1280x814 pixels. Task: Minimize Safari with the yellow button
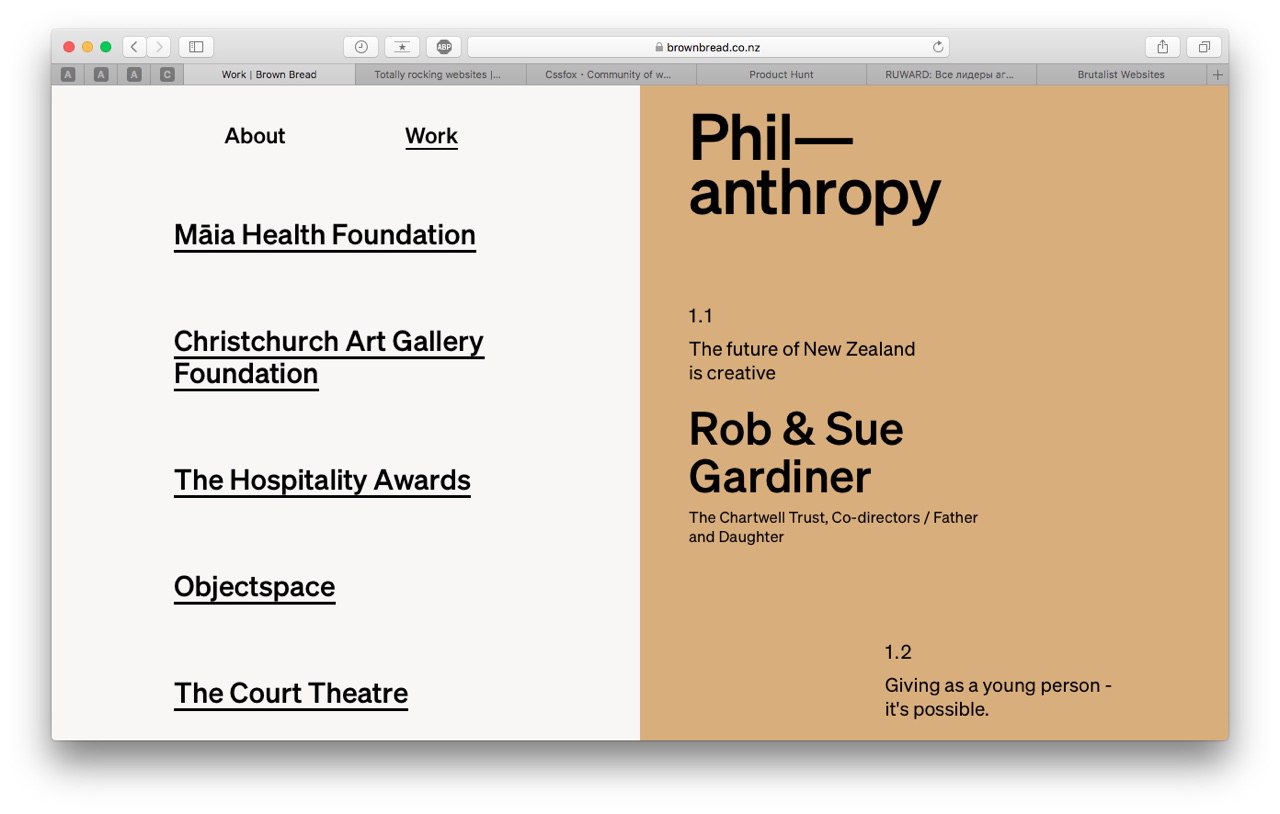click(87, 47)
